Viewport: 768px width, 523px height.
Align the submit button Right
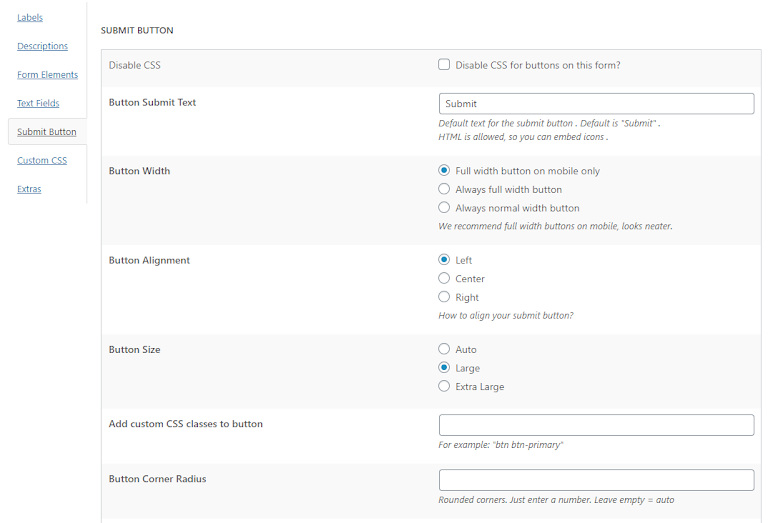point(444,297)
